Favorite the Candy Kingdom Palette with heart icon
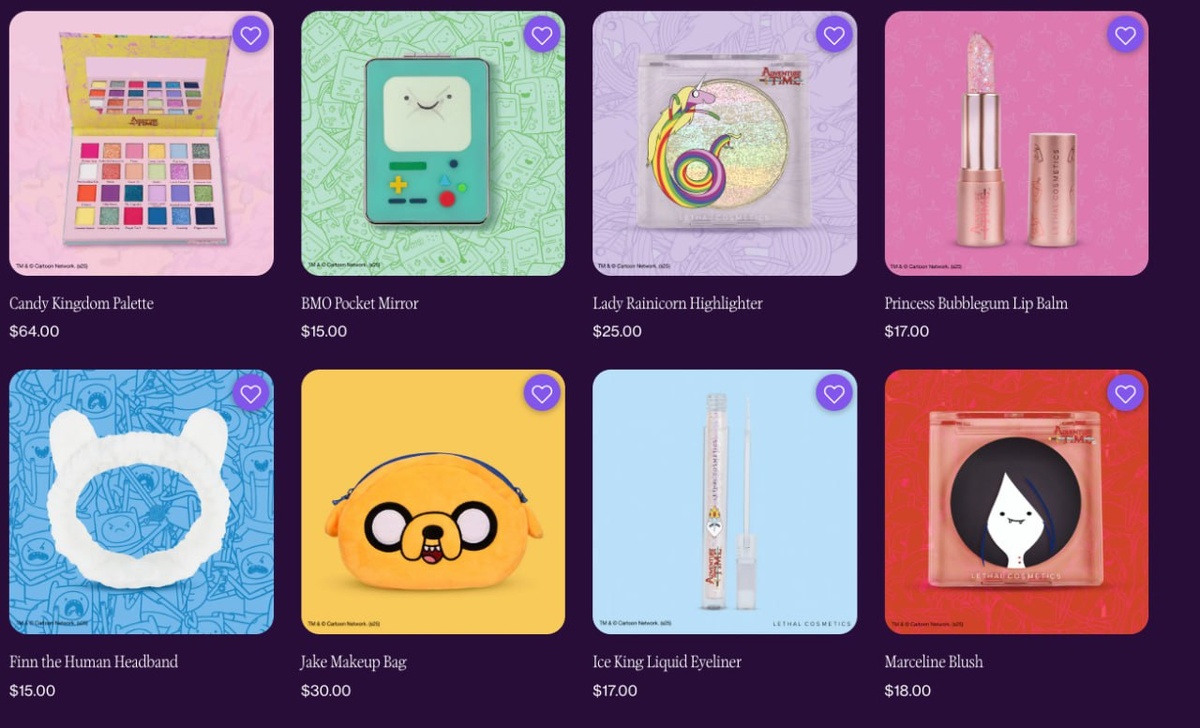 [250, 36]
